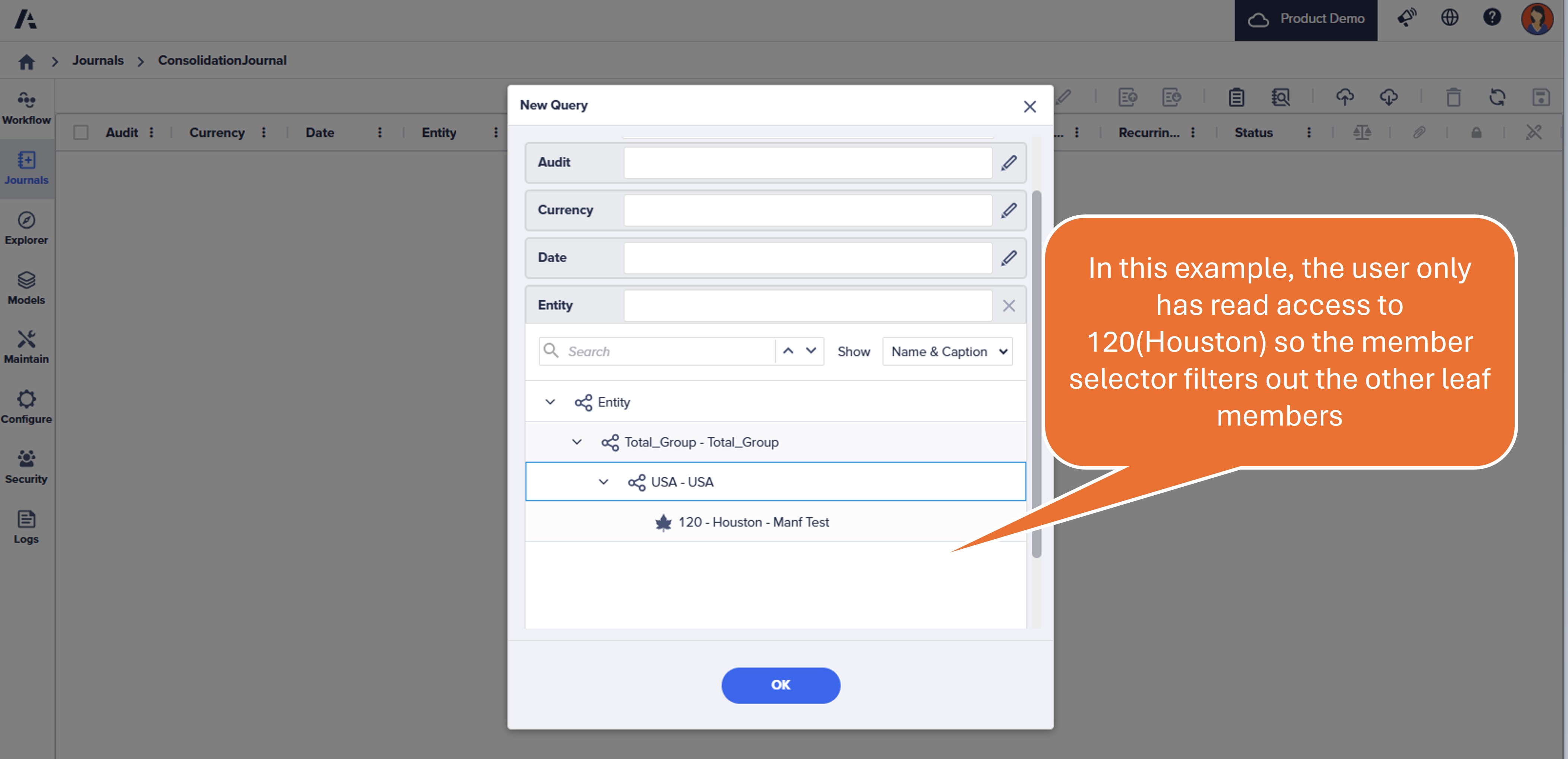Open the Date column options menu
The height and width of the screenshot is (759, 1568).
380,132
